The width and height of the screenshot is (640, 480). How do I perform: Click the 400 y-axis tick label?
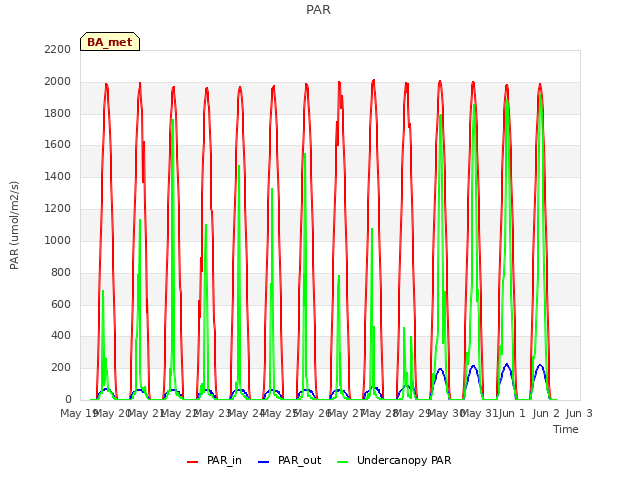(x=61, y=336)
